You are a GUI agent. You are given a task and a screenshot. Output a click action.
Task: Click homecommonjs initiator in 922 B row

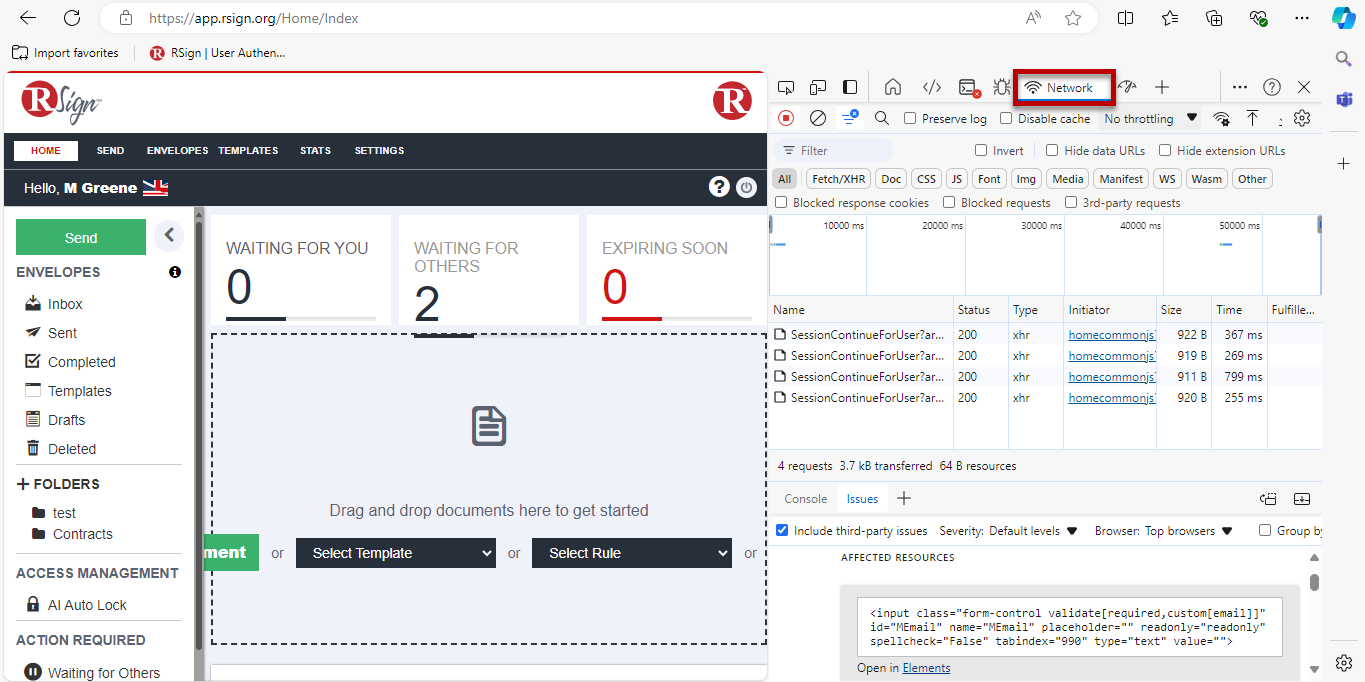[1112, 335]
